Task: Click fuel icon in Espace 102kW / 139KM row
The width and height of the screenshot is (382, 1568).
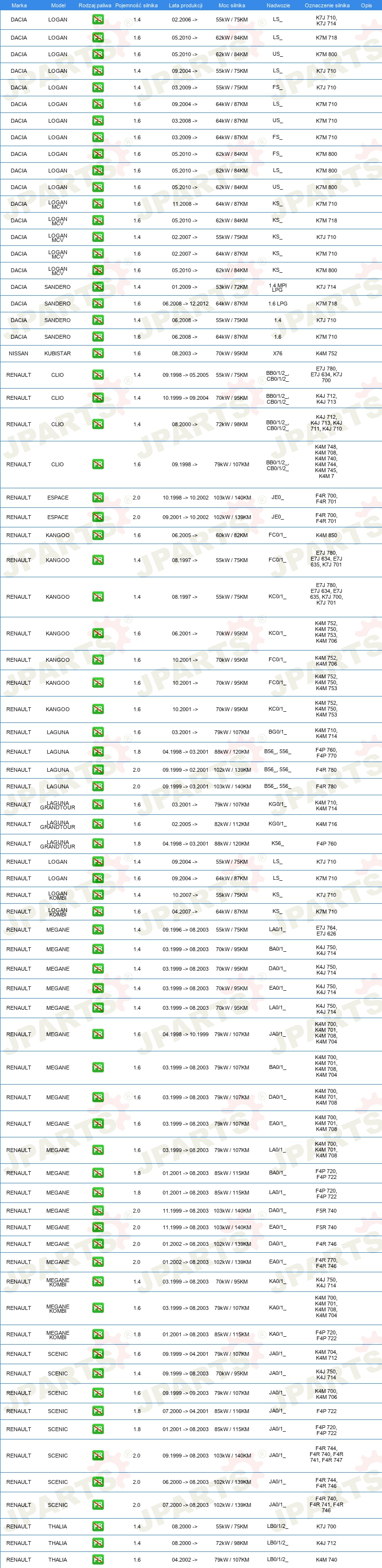Action: coord(97,518)
